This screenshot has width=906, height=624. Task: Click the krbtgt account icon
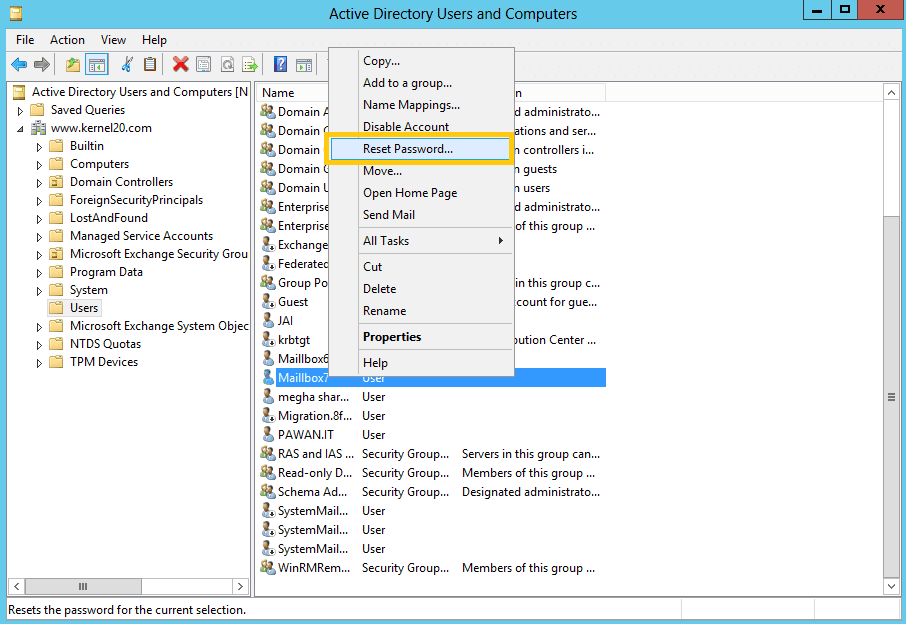268,339
